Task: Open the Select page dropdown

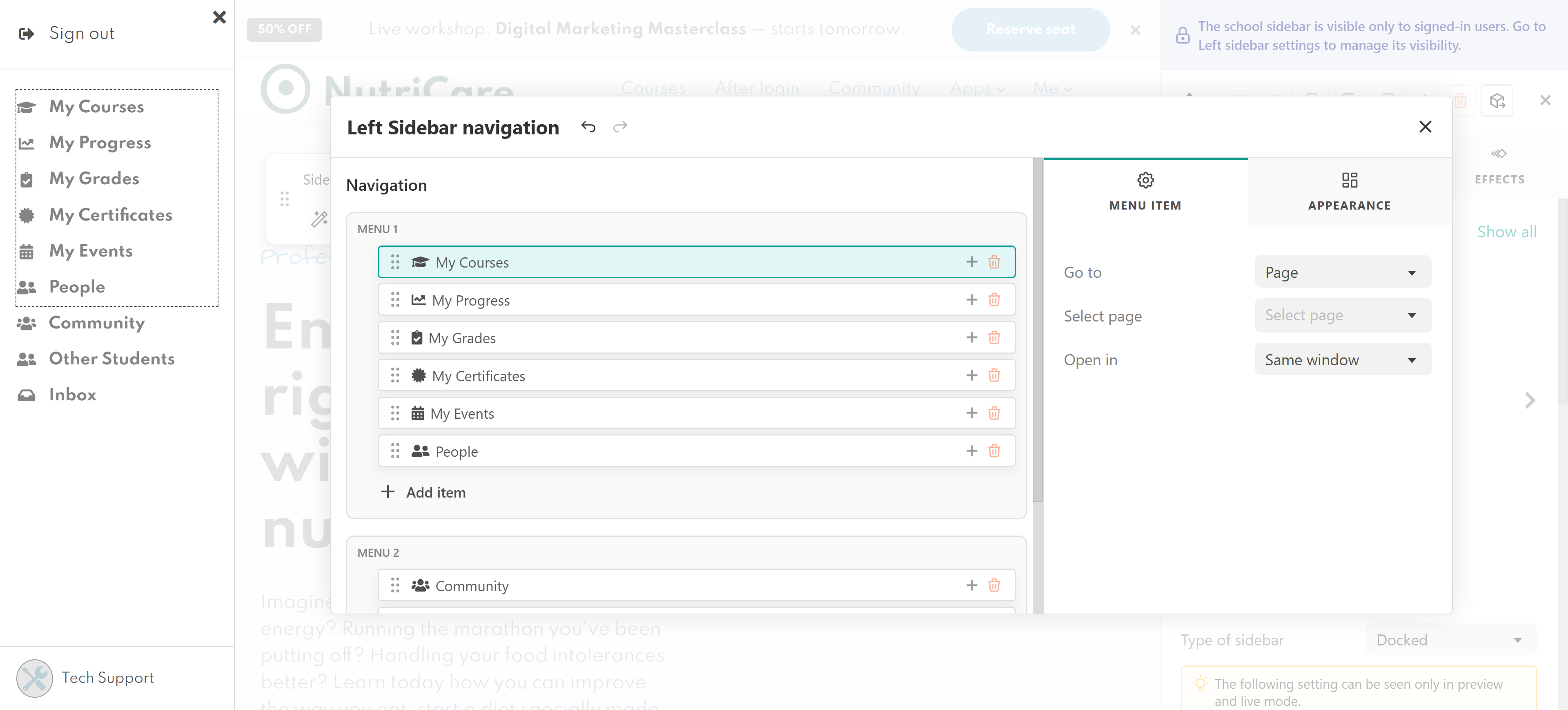Action: tap(1343, 315)
